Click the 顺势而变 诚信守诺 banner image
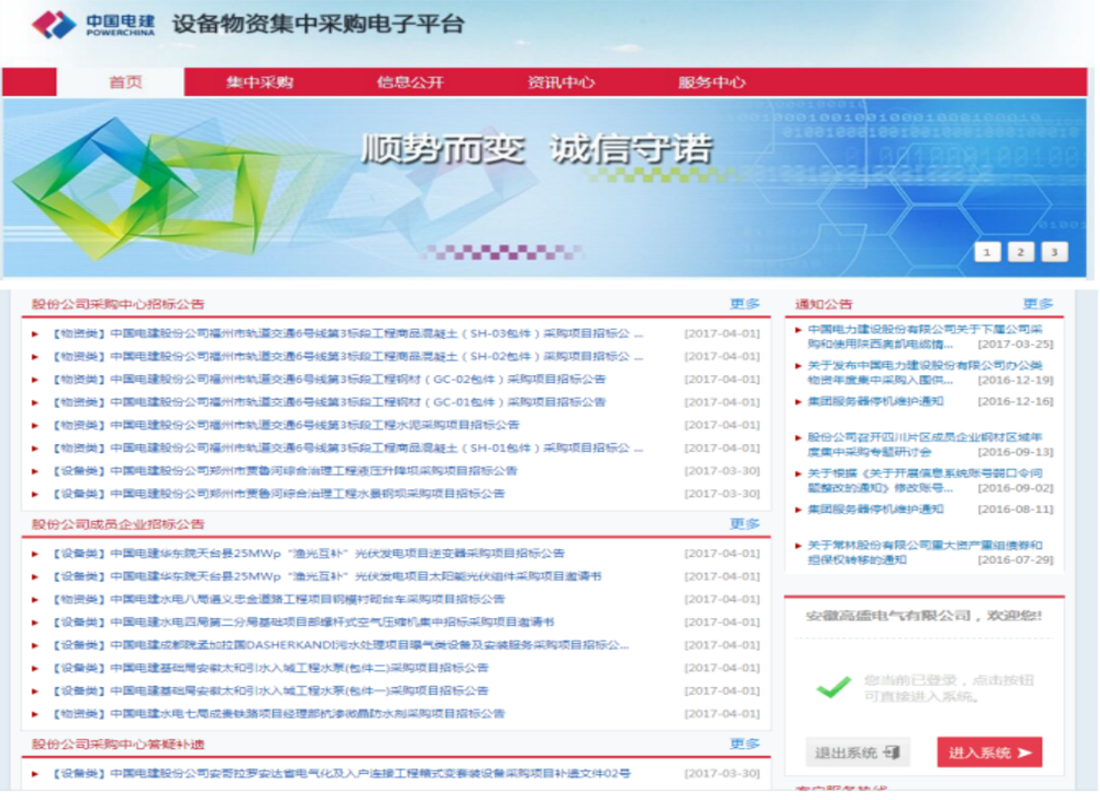This screenshot has height=800, width=1100. (x=544, y=187)
